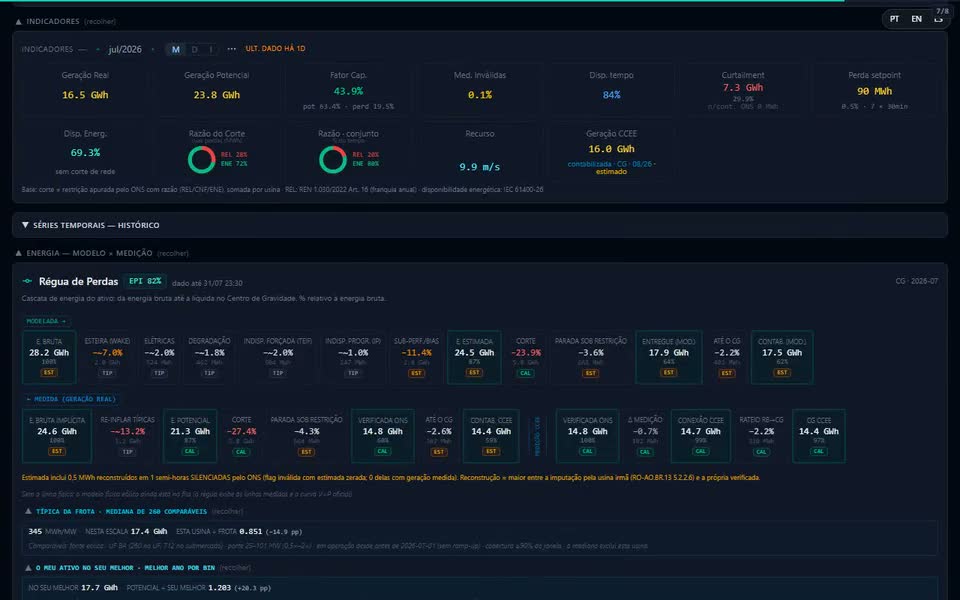Click recolher beside Energia — Modelo × Medição
This screenshot has height=600, width=960.
coord(173,253)
